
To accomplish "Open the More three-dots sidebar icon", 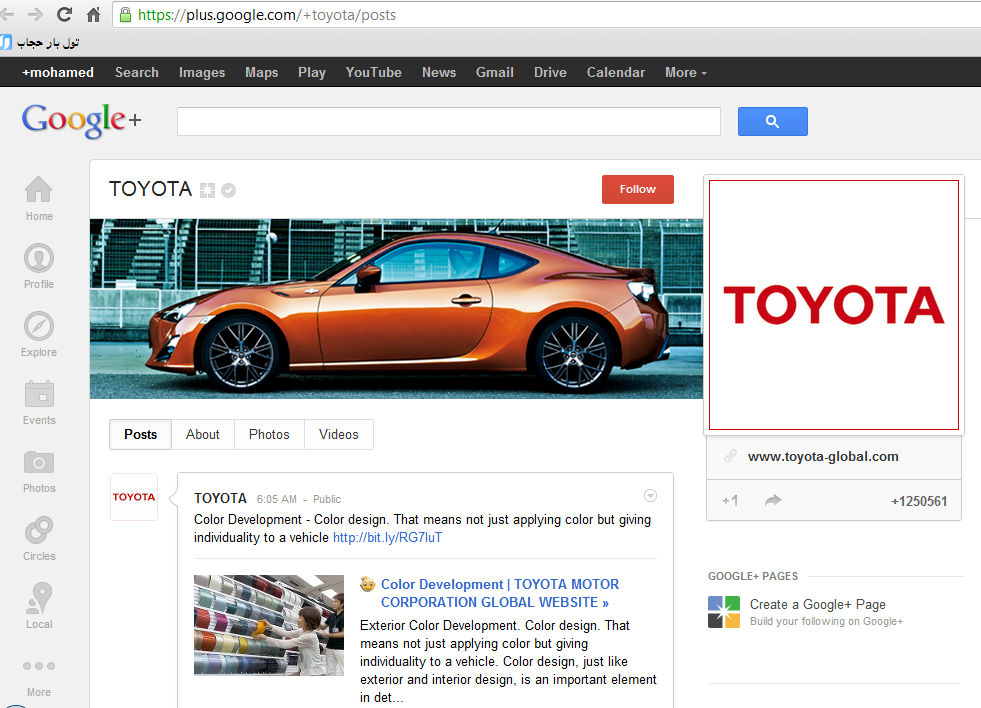I will point(39,666).
